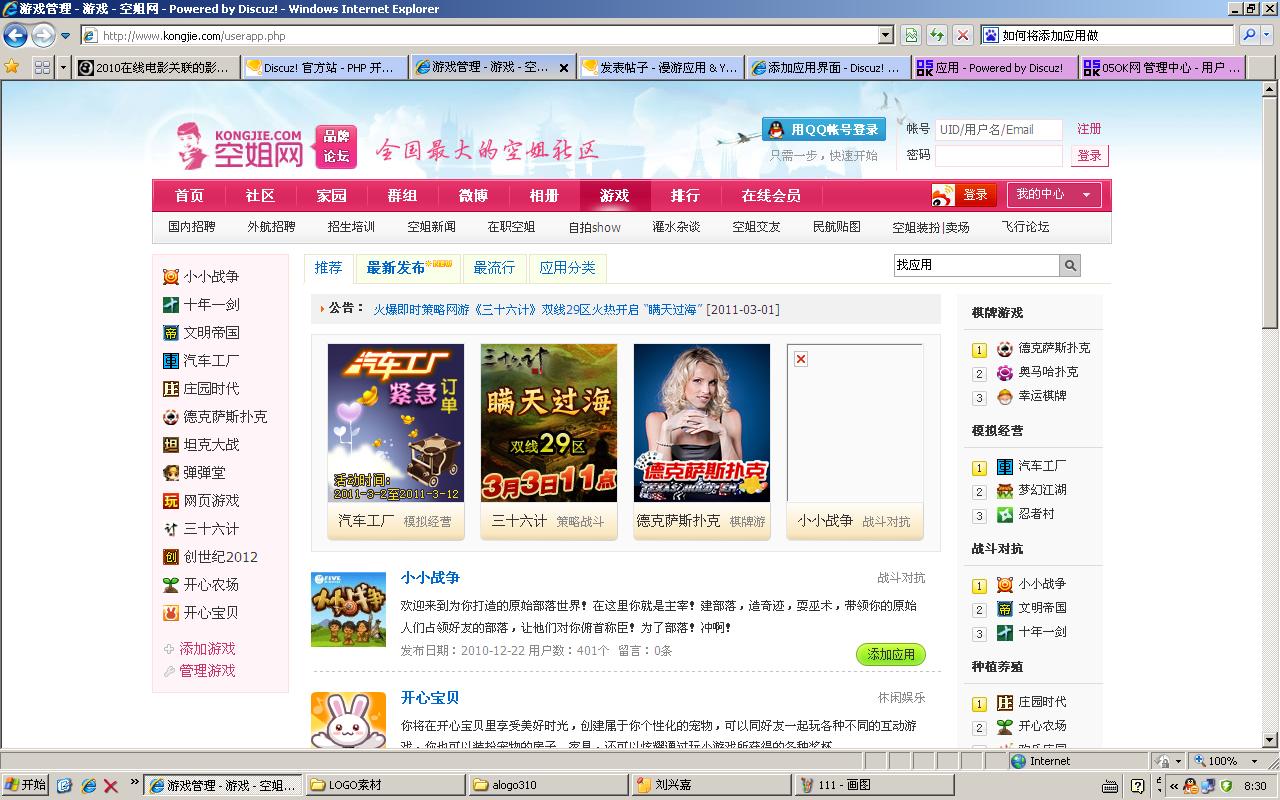Click the IE Back navigation button
The width and height of the screenshot is (1280, 800).
click(15, 36)
